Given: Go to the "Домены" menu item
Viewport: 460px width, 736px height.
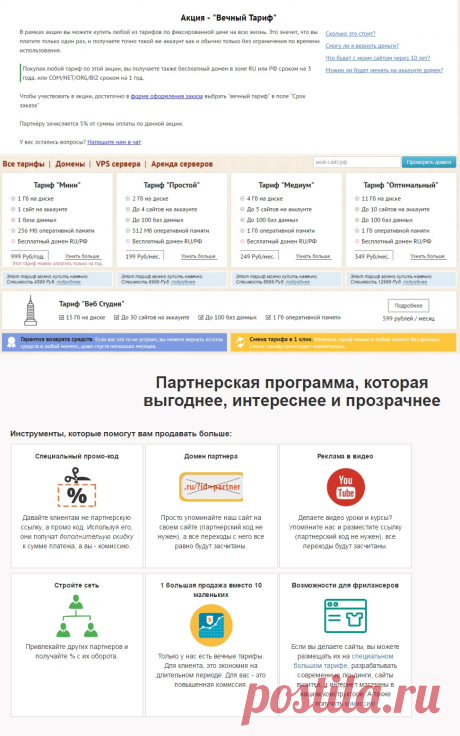Looking at the screenshot, I should (70, 164).
